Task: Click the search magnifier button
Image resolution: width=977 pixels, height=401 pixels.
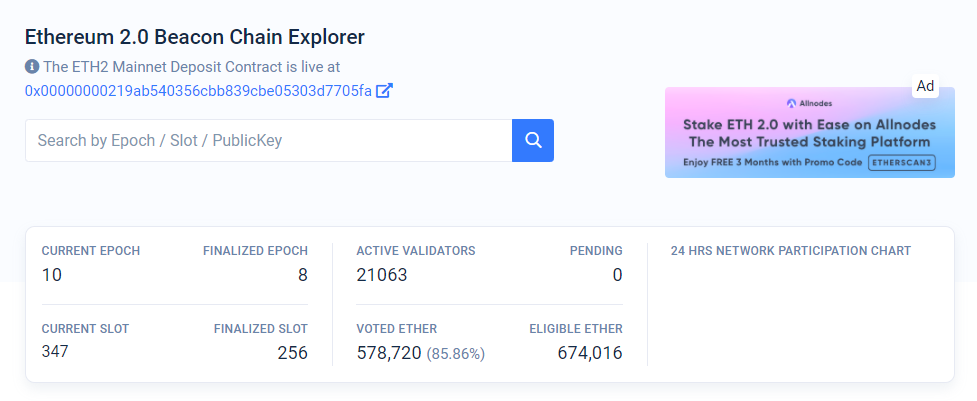Action: point(533,140)
